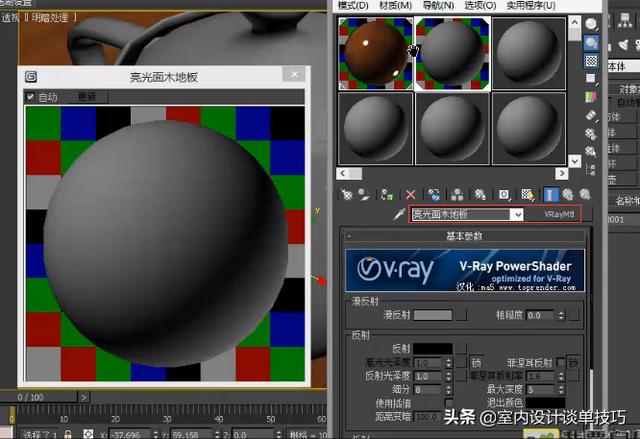Open the 实用程序(U) menu
The width and height of the screenshot is (640, 439).
531,6
